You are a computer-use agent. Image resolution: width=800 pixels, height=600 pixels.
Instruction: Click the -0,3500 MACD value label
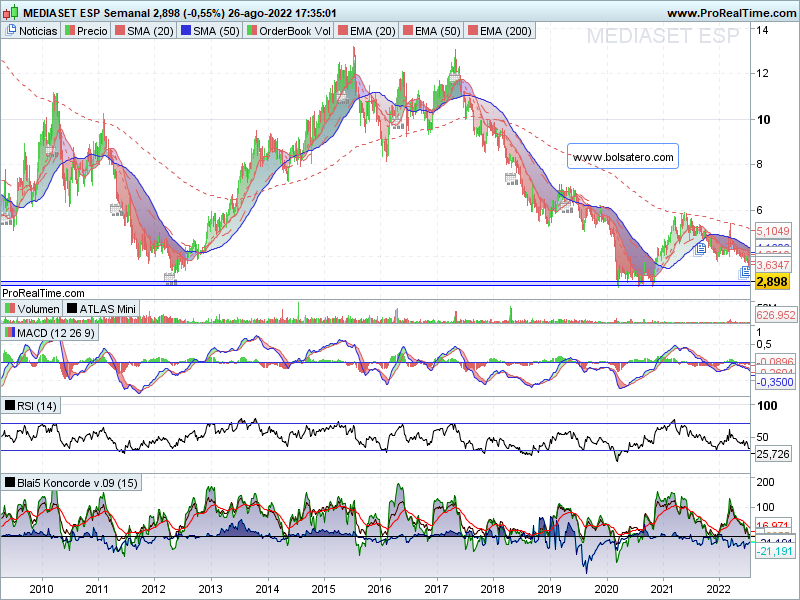[774, 382]
